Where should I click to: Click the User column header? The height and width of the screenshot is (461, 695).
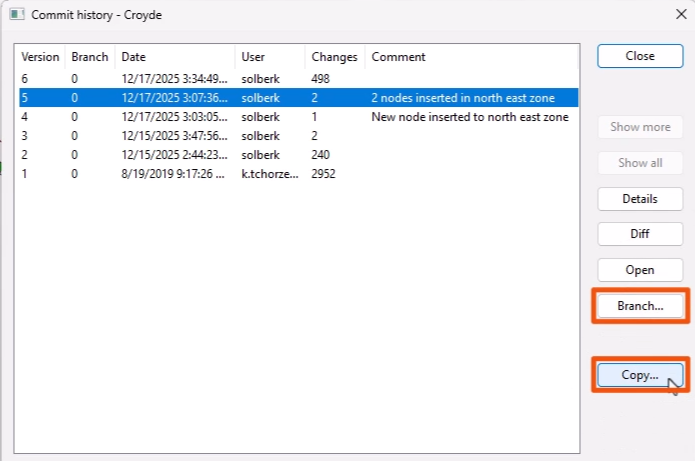pos(270,57)
